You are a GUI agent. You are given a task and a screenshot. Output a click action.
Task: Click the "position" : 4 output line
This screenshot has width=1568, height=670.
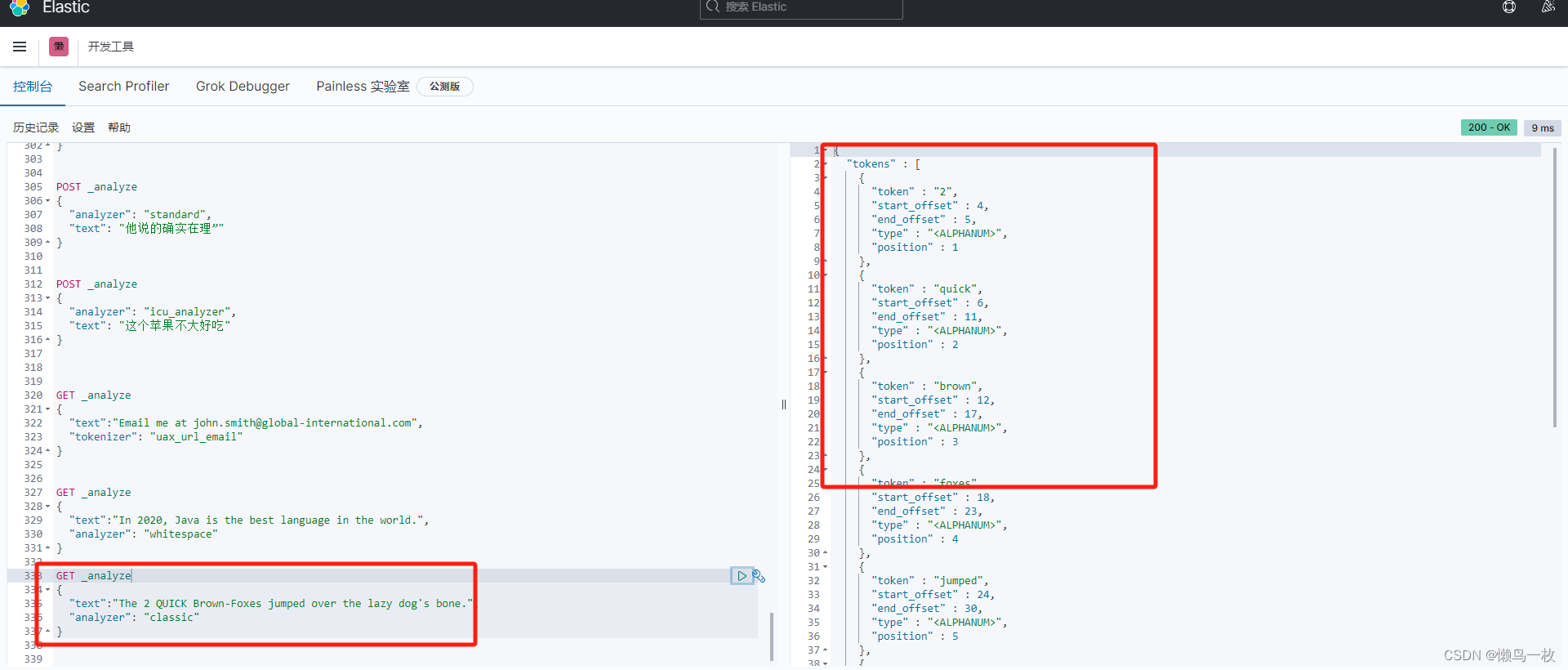(x=915, y=539)
